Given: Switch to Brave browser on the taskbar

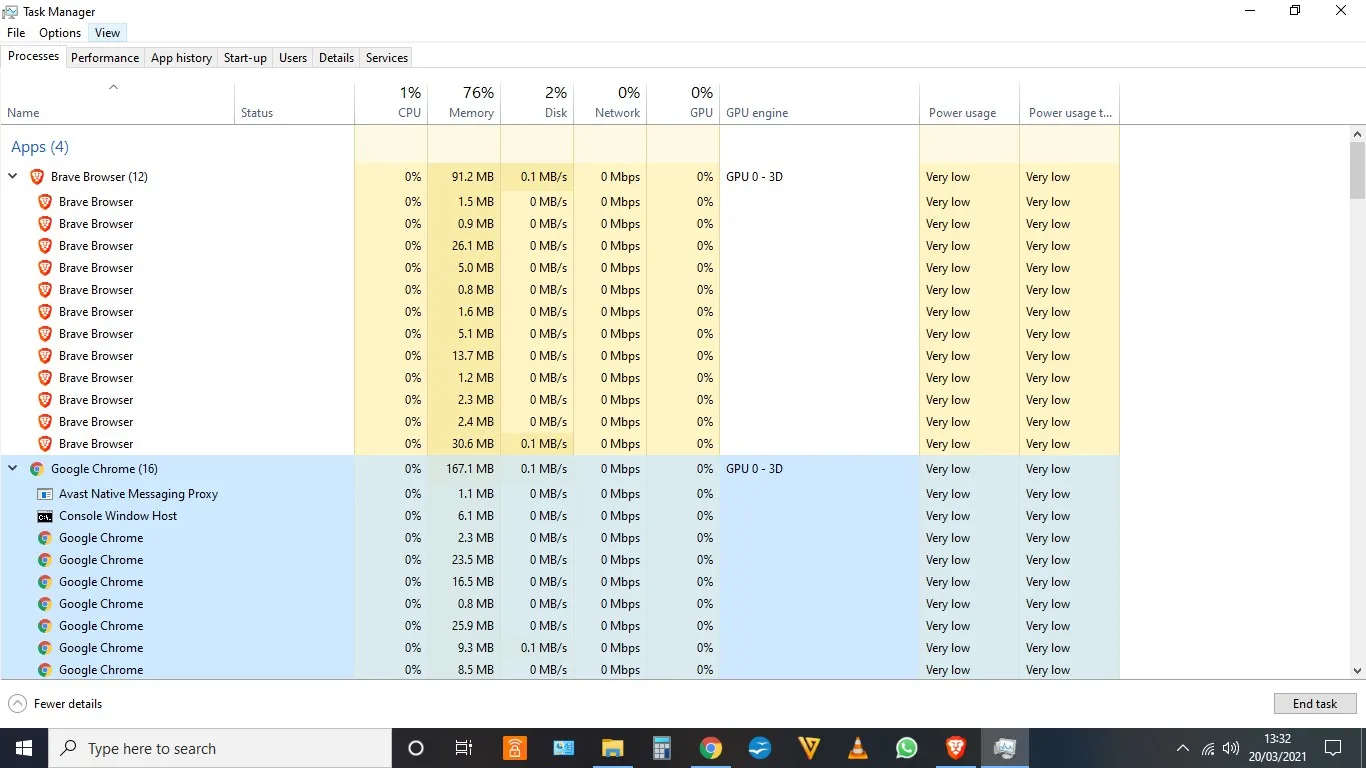Looking at the screenshot, I should 955,748.
